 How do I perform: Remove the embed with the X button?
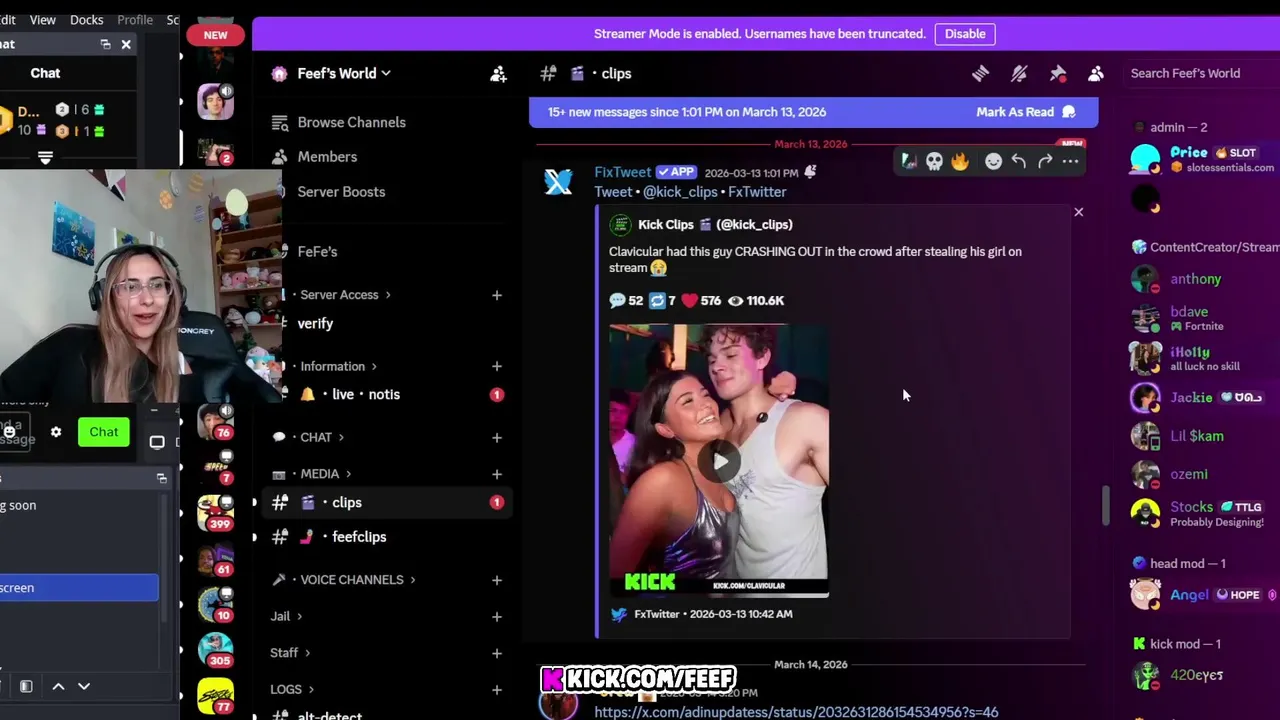(x=1078, y=212)
